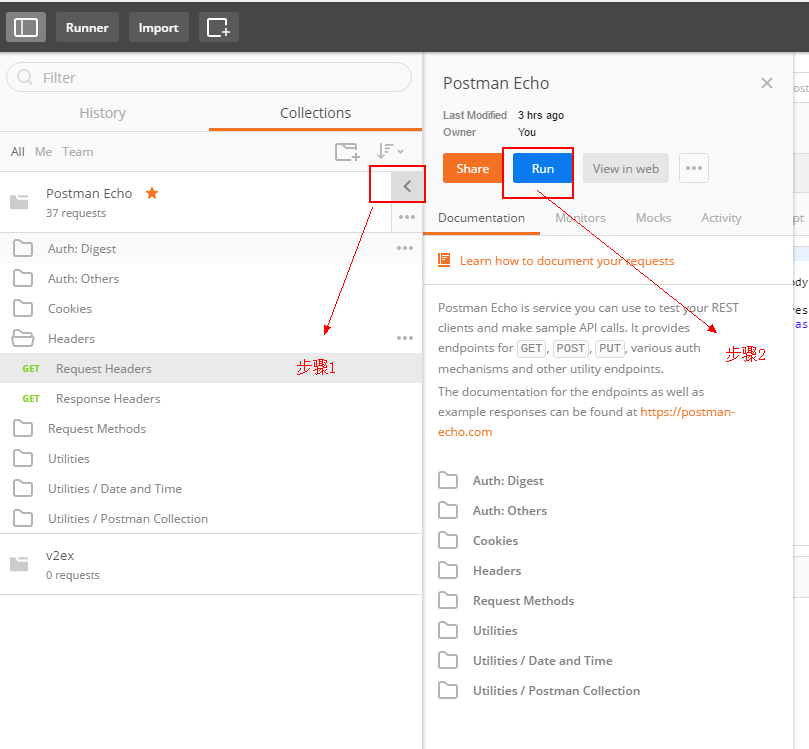
Task: Expand Utilities / Date and Time in sidebar
Action: 211,488
